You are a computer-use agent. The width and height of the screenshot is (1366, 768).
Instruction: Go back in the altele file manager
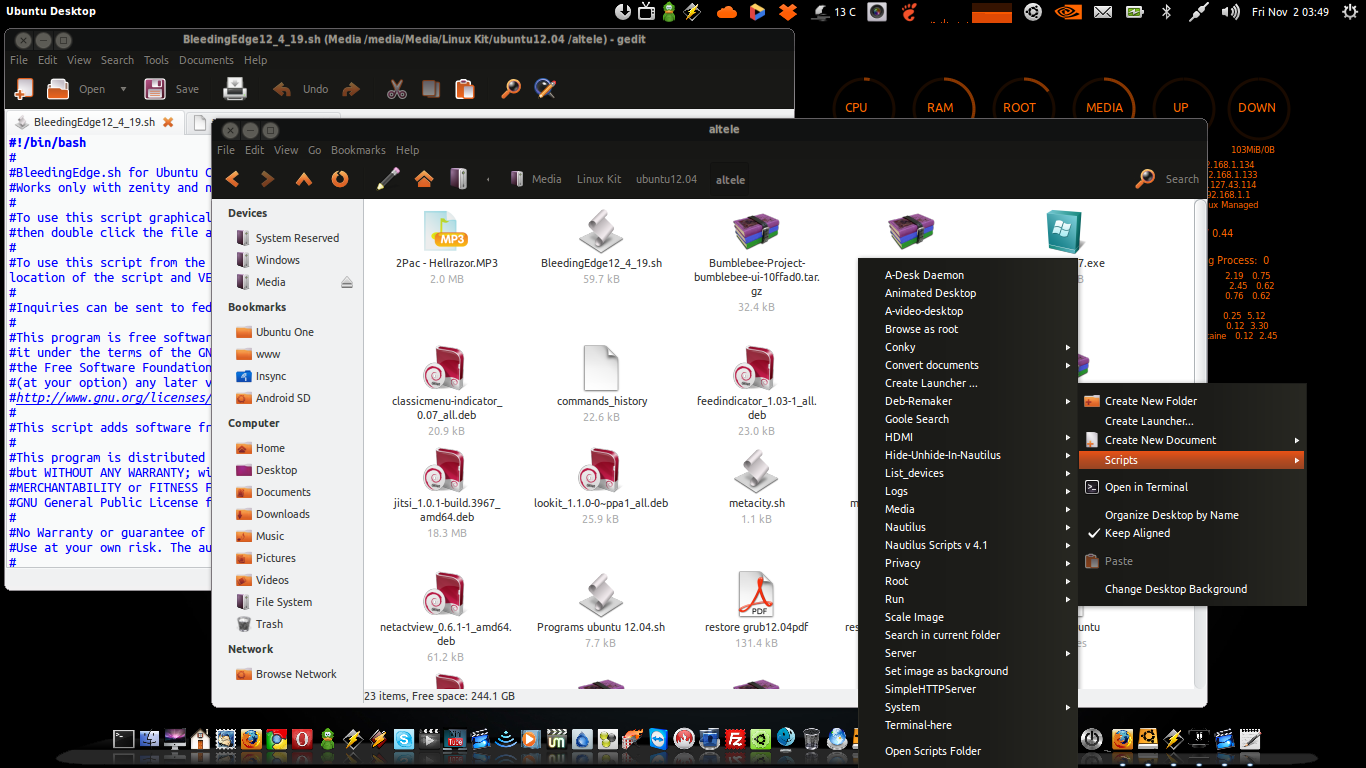pos(232,179)
